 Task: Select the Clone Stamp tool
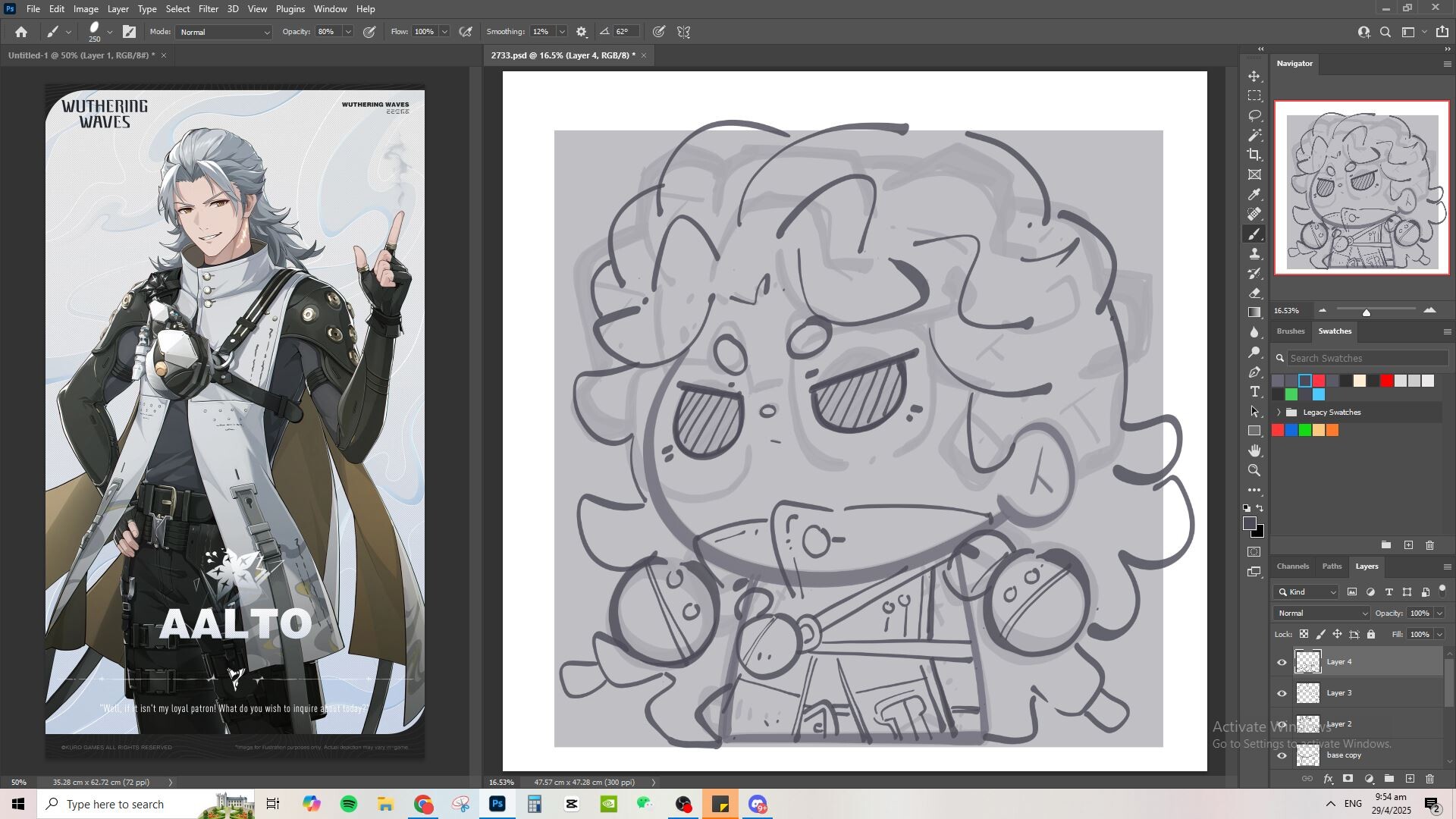(x=1255, y=254)
